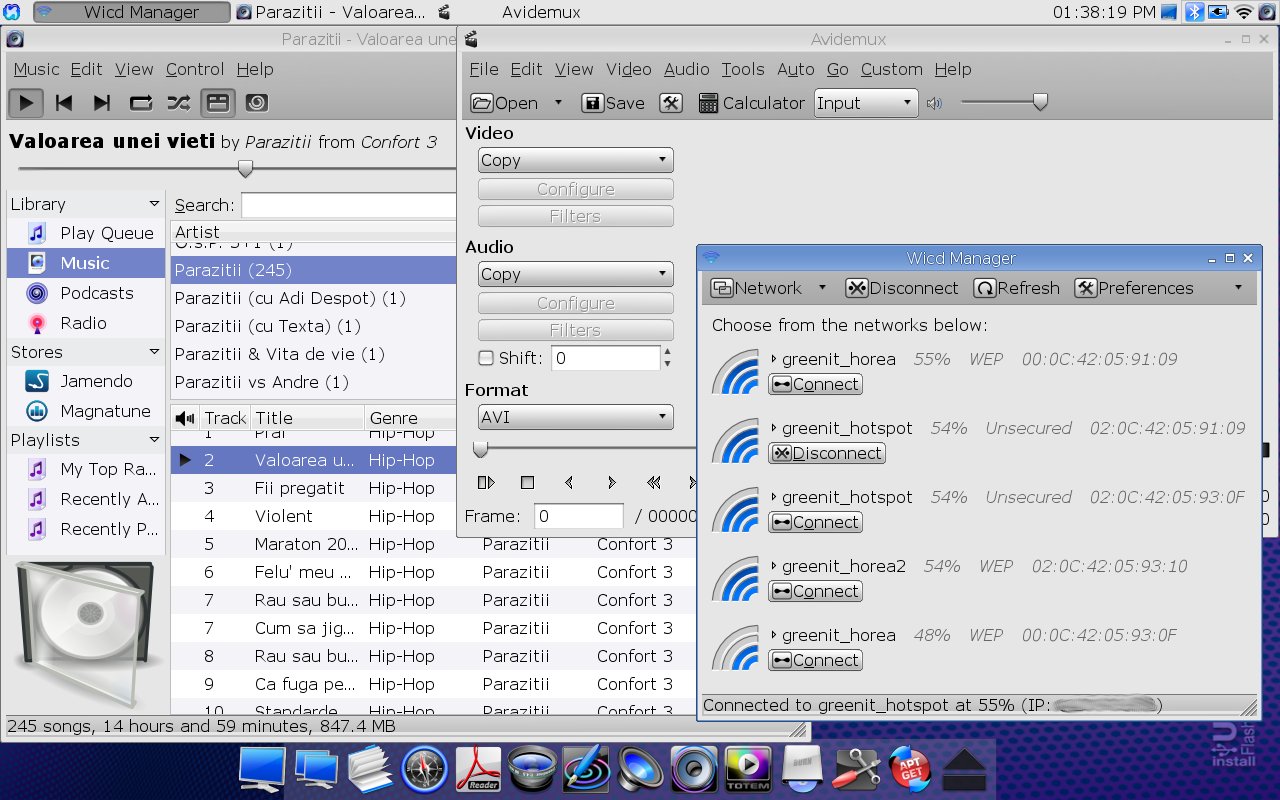
Task: Collapse the Stores section in the sidebar
Action: (154, 351)
